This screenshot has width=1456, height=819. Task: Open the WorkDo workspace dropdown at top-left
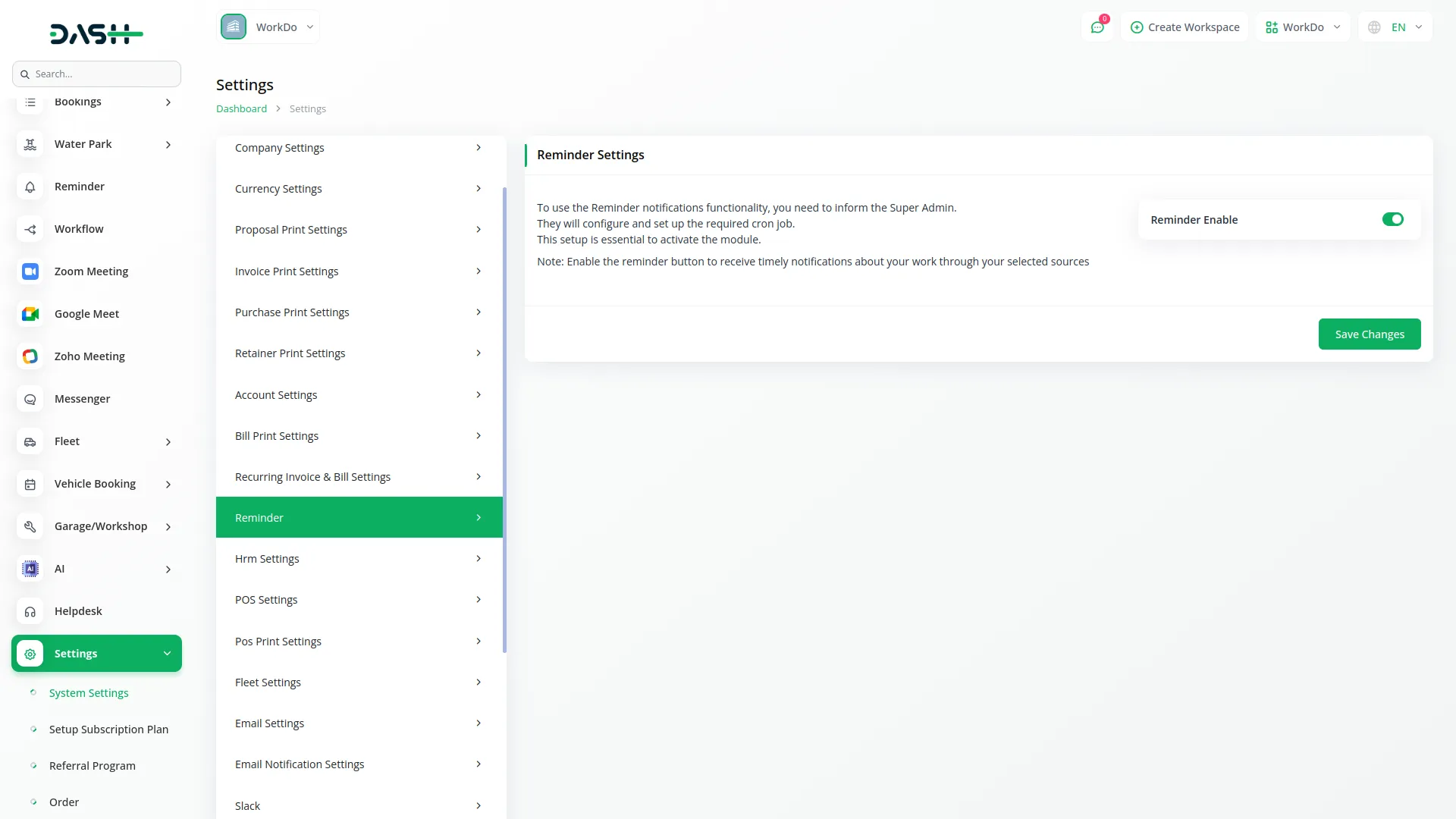click(x=268, y=27)
